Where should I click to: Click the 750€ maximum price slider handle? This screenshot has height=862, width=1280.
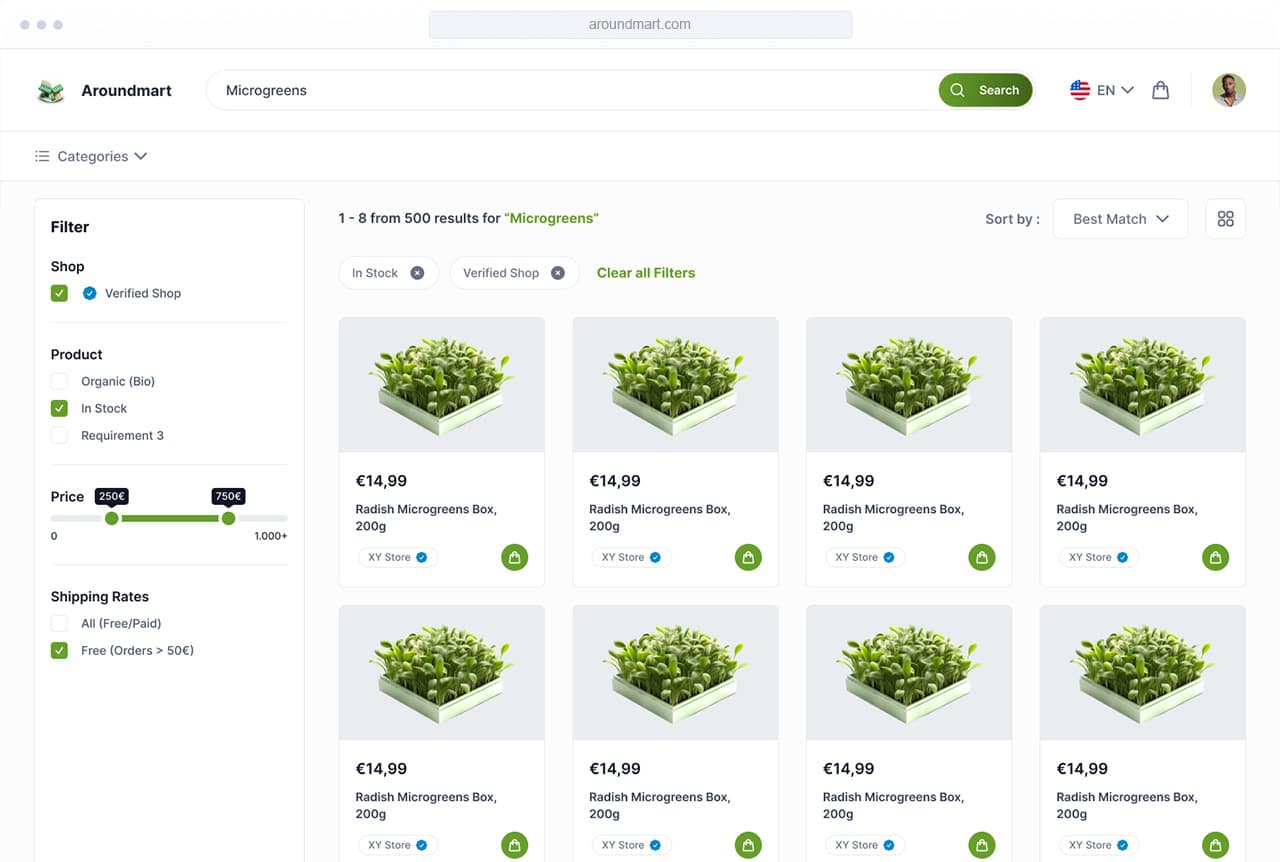228,518
